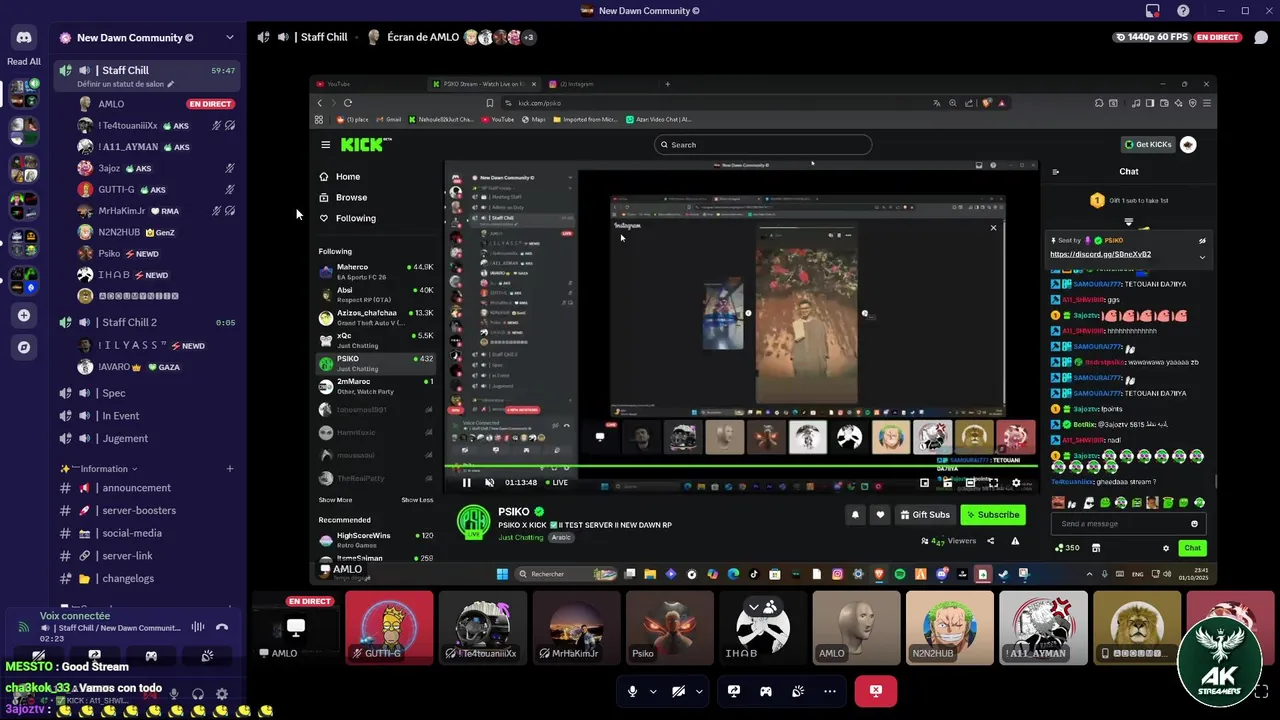This screenshot has width=1280, height=720.
Task: Click the Gift Subs button
Action: pyautogui.click(x=924, y=515)
